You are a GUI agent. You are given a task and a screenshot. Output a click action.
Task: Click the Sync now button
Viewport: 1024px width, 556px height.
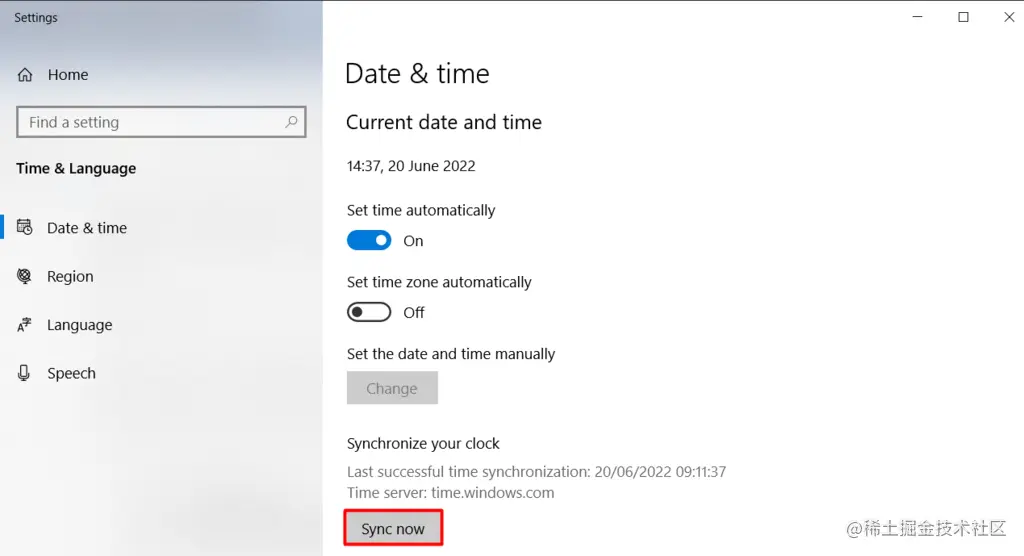point(393,528)
